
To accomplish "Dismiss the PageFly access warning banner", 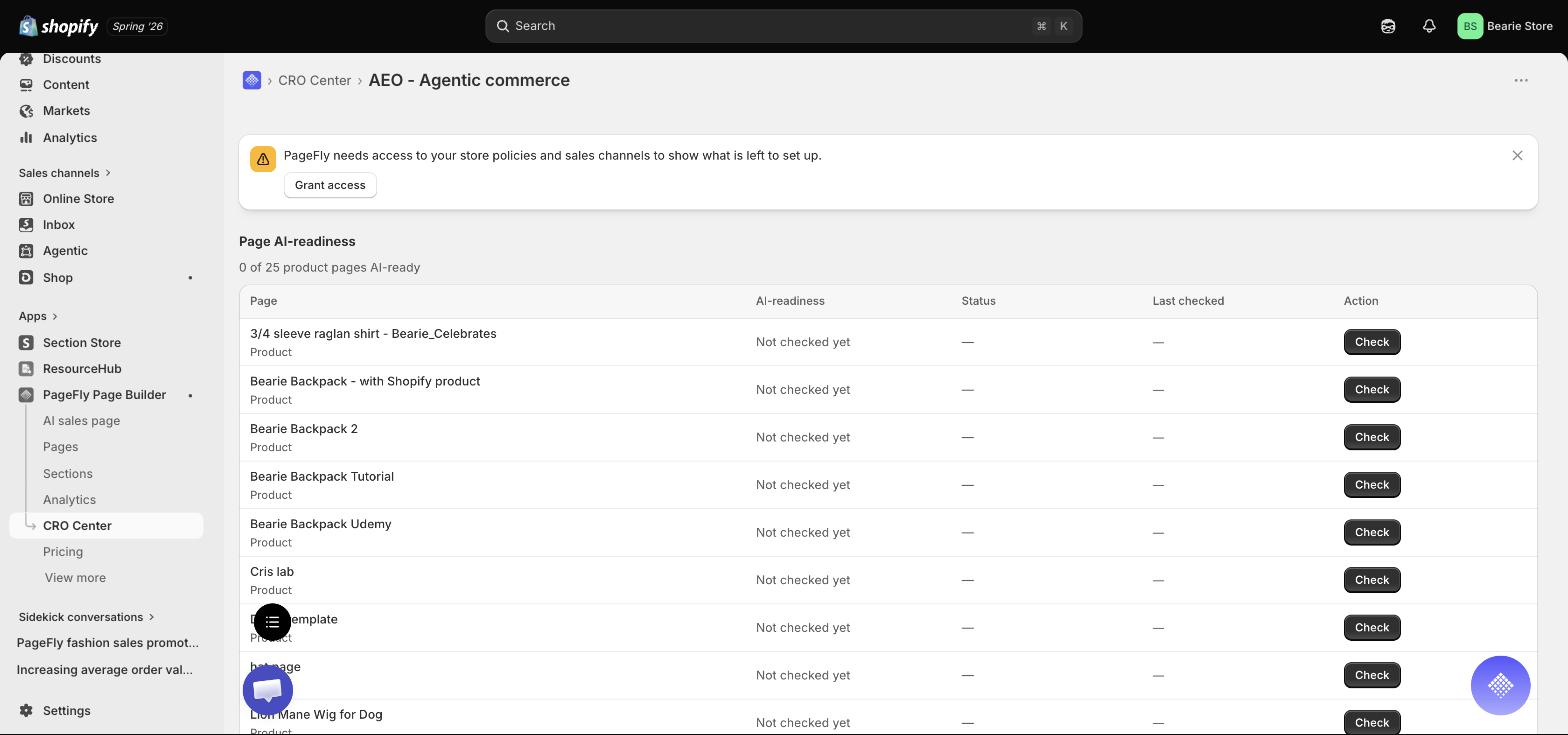I will point(1517,155).
